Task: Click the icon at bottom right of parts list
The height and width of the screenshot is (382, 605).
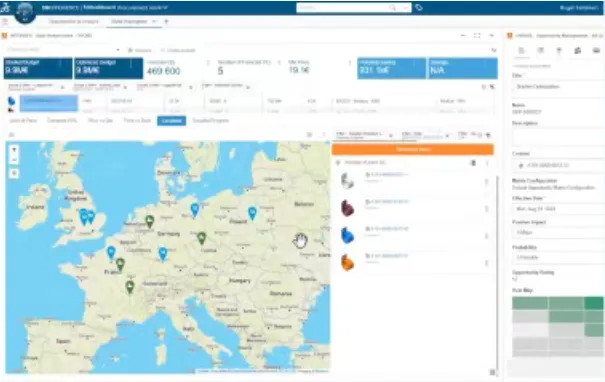Action: [492, 372]
